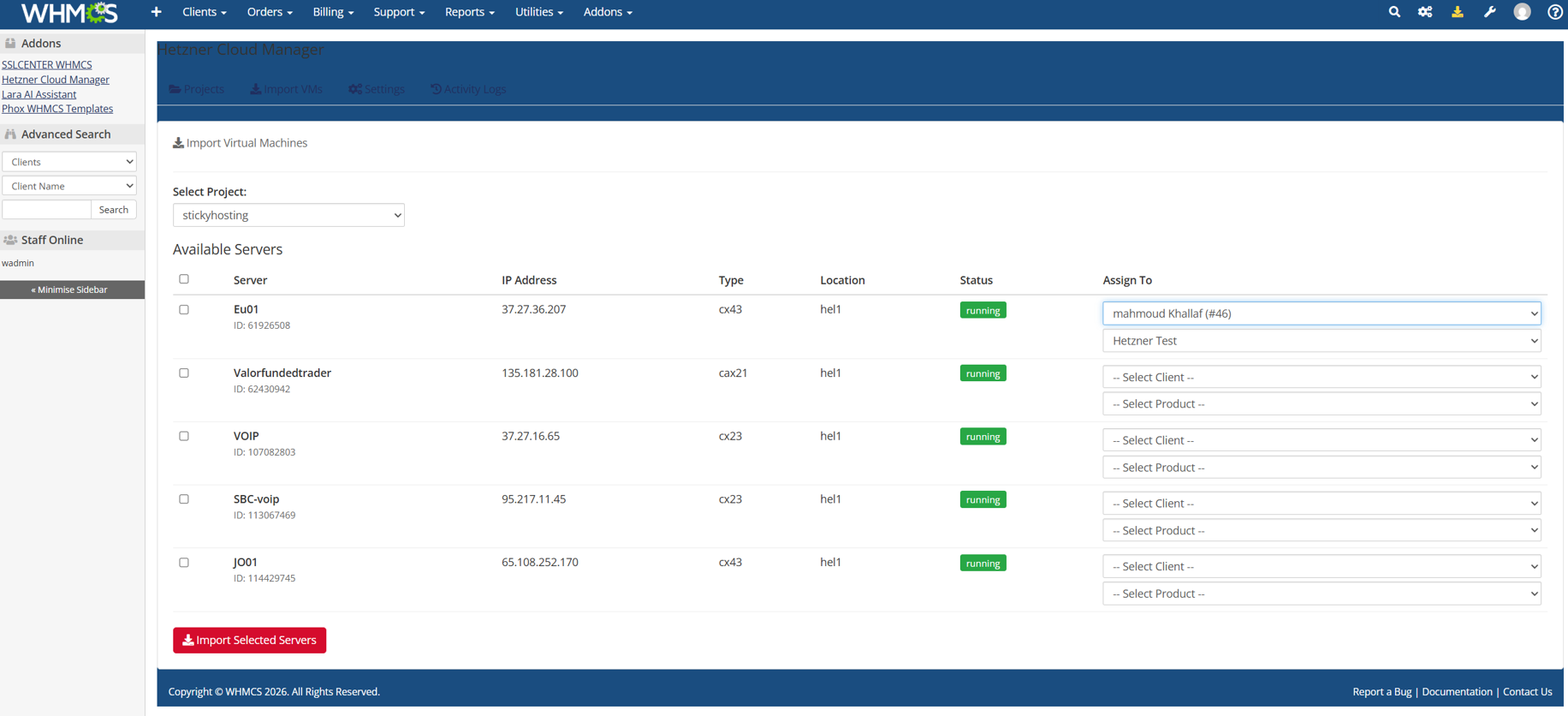Open the Clients menu
Image resolution: width=1568 pixels, height=716 pixels.
point(205,12)
